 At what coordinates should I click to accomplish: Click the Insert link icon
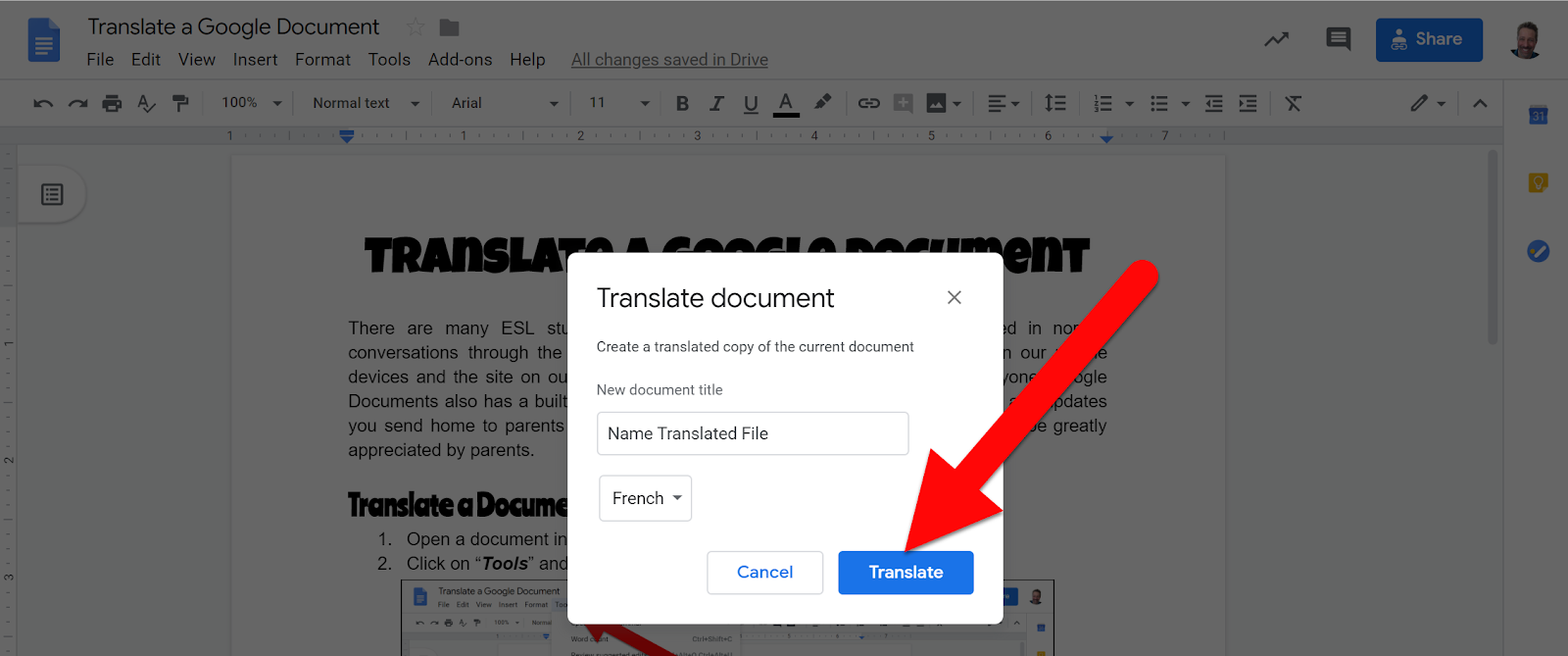click(x=869, y=103)
